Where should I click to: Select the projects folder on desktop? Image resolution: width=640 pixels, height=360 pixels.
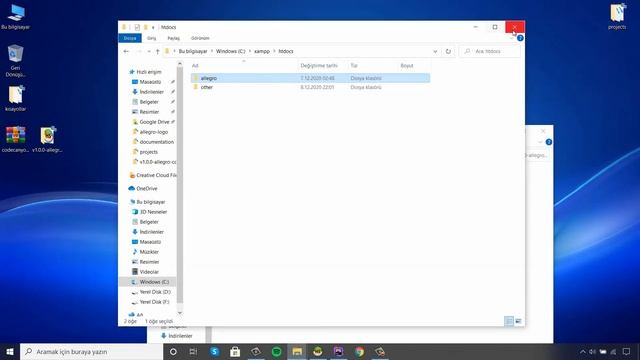[x=617, y=16]
